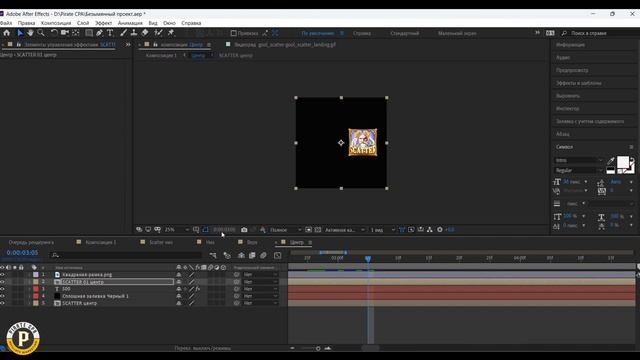This screenshot has height=360, width=640.
Task: Expand the workspace overflow chevron
Action: [x=537, y=33]
